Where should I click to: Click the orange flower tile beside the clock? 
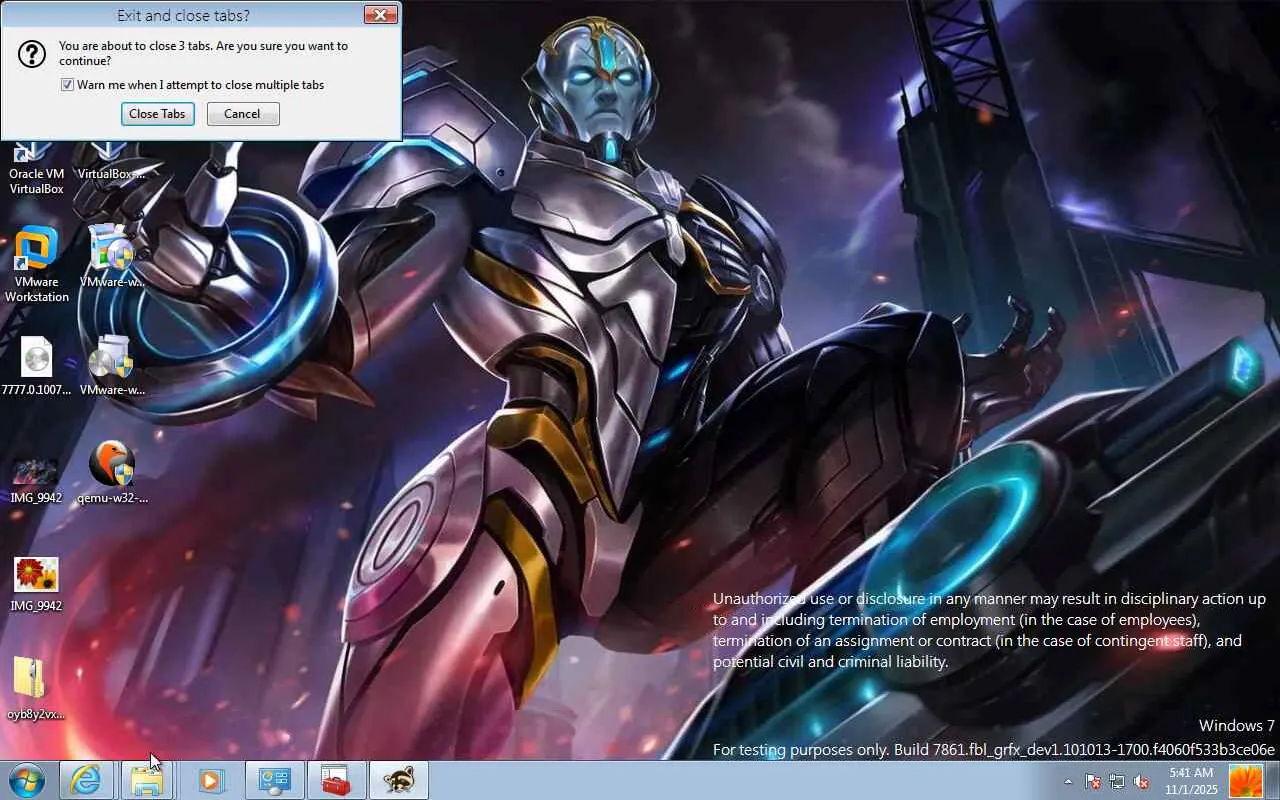click(x=1246, y=780)
